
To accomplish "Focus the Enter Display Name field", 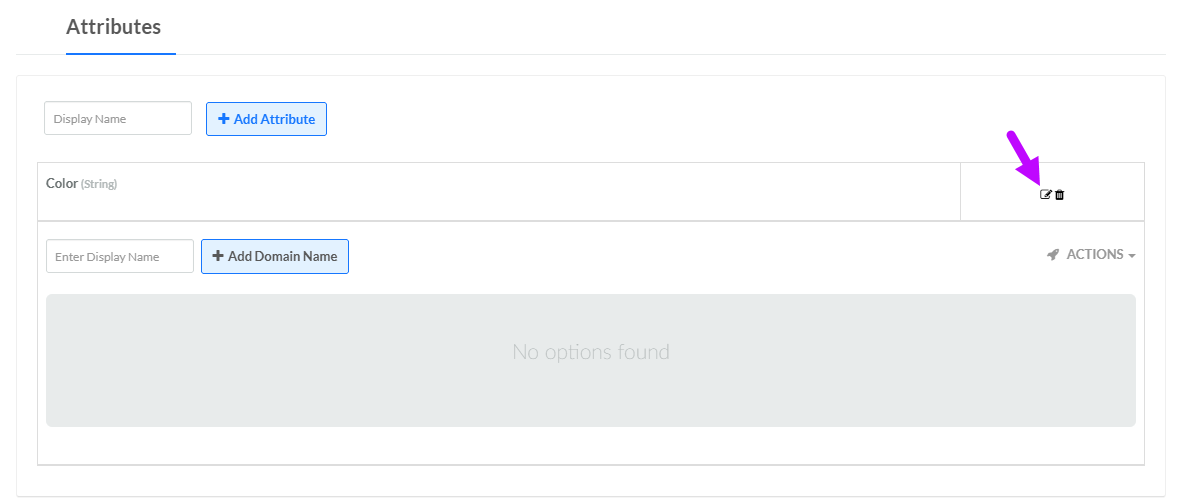I will pos(120,256).
